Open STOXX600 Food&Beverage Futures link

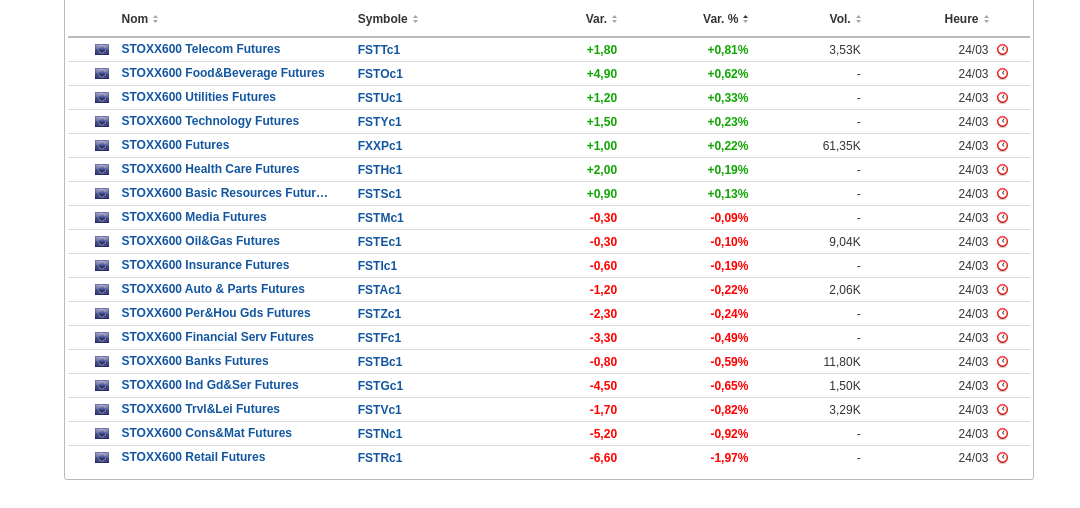(223, 73)
